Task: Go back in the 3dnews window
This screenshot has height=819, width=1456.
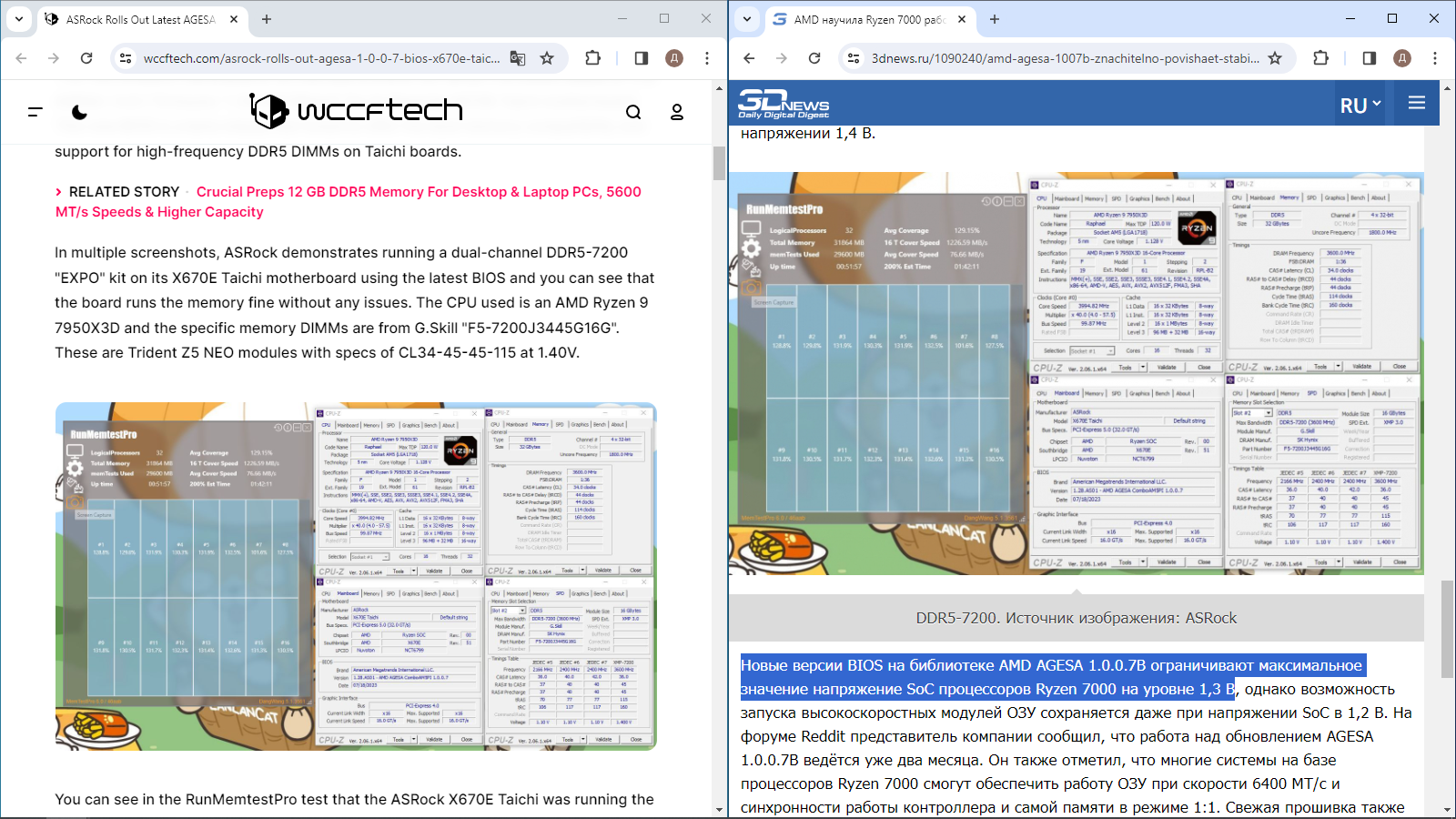Action: (750, 58)
